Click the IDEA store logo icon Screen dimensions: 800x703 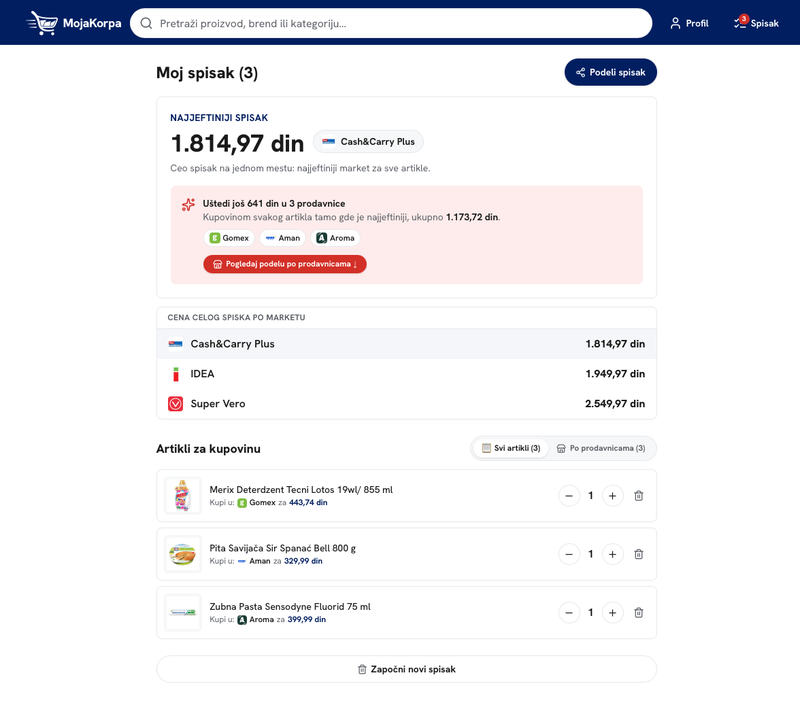[x=176, y=374]
